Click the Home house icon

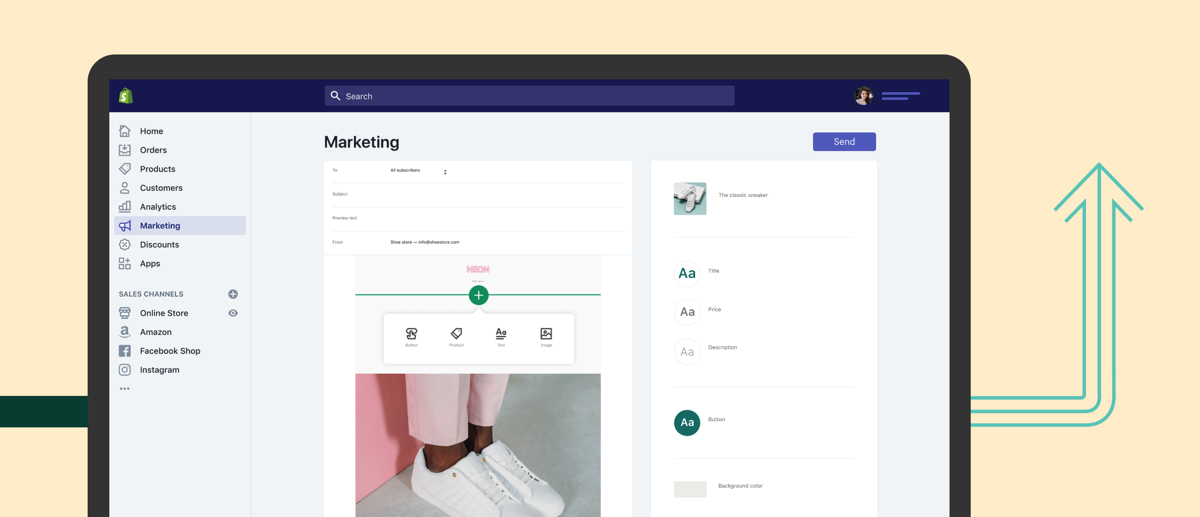[x=125, y=131]
